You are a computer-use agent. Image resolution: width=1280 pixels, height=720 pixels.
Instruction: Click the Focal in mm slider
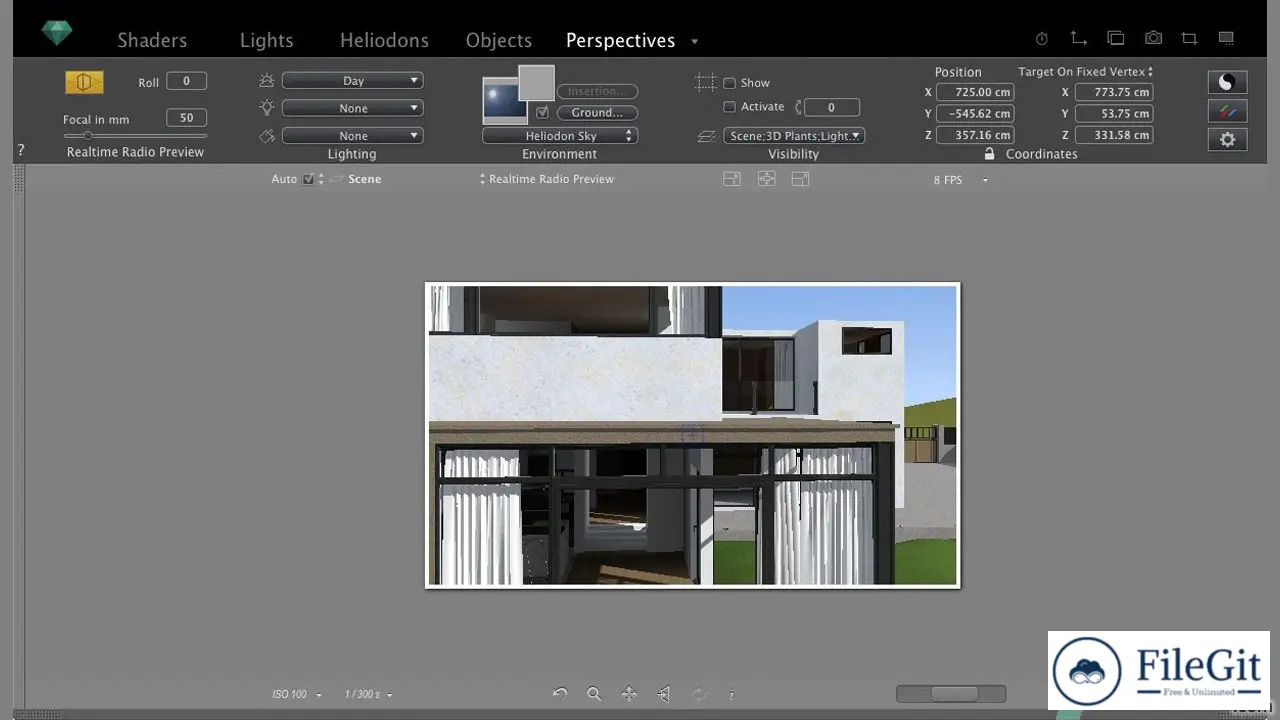pyautogui.click(x=135, y=135)
